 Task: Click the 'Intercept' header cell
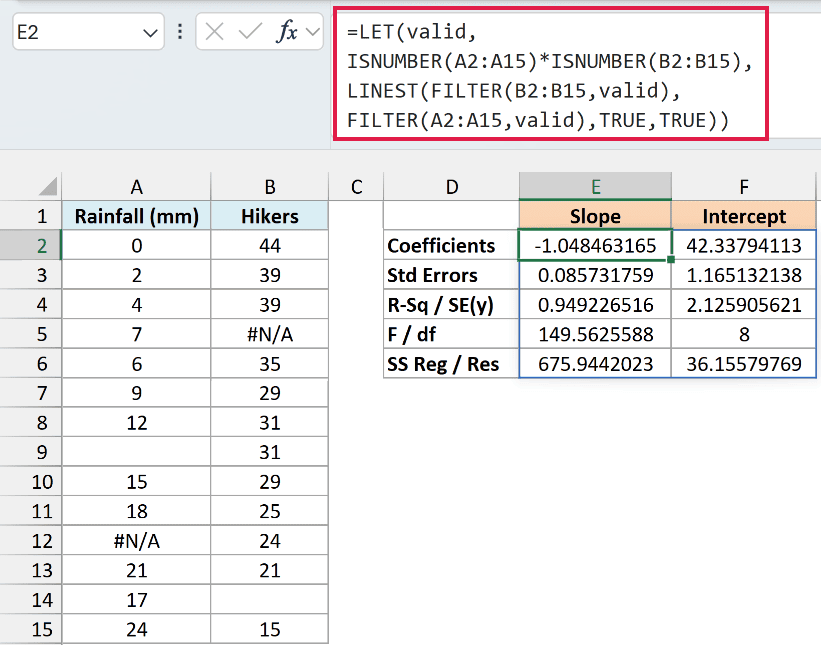point(744,216)
